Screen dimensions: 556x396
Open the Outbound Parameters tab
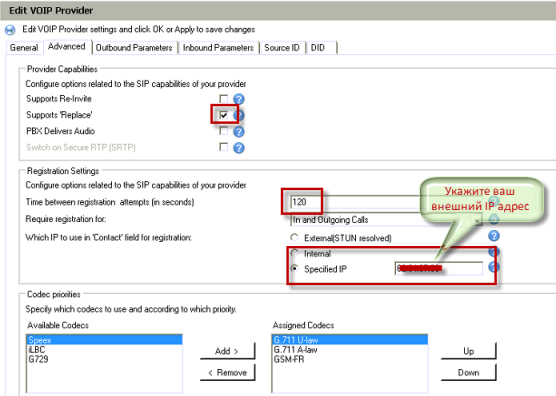point(134,48)
